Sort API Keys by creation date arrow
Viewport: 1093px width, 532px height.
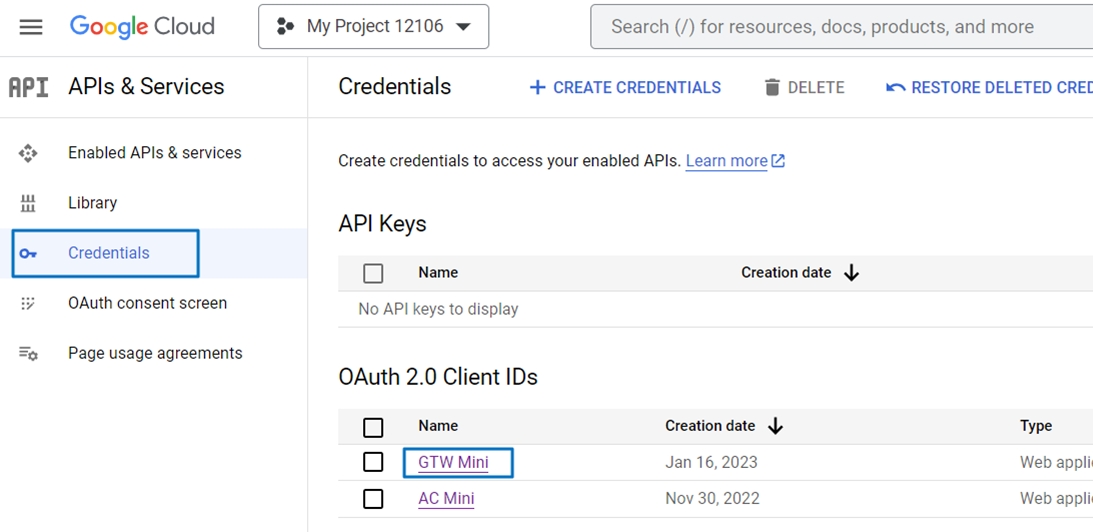(852, 272)
